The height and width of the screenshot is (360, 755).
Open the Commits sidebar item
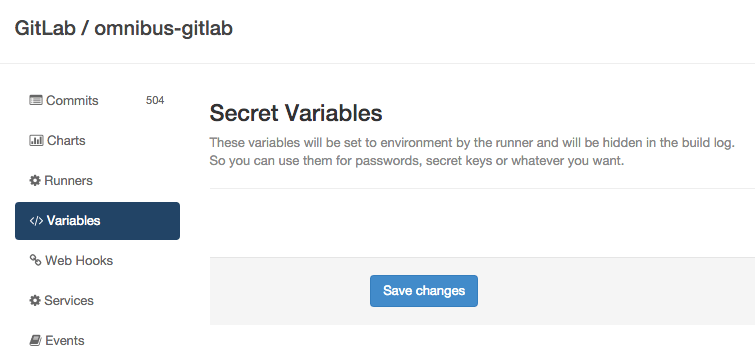pyautogui.click(x=97, y=101)
